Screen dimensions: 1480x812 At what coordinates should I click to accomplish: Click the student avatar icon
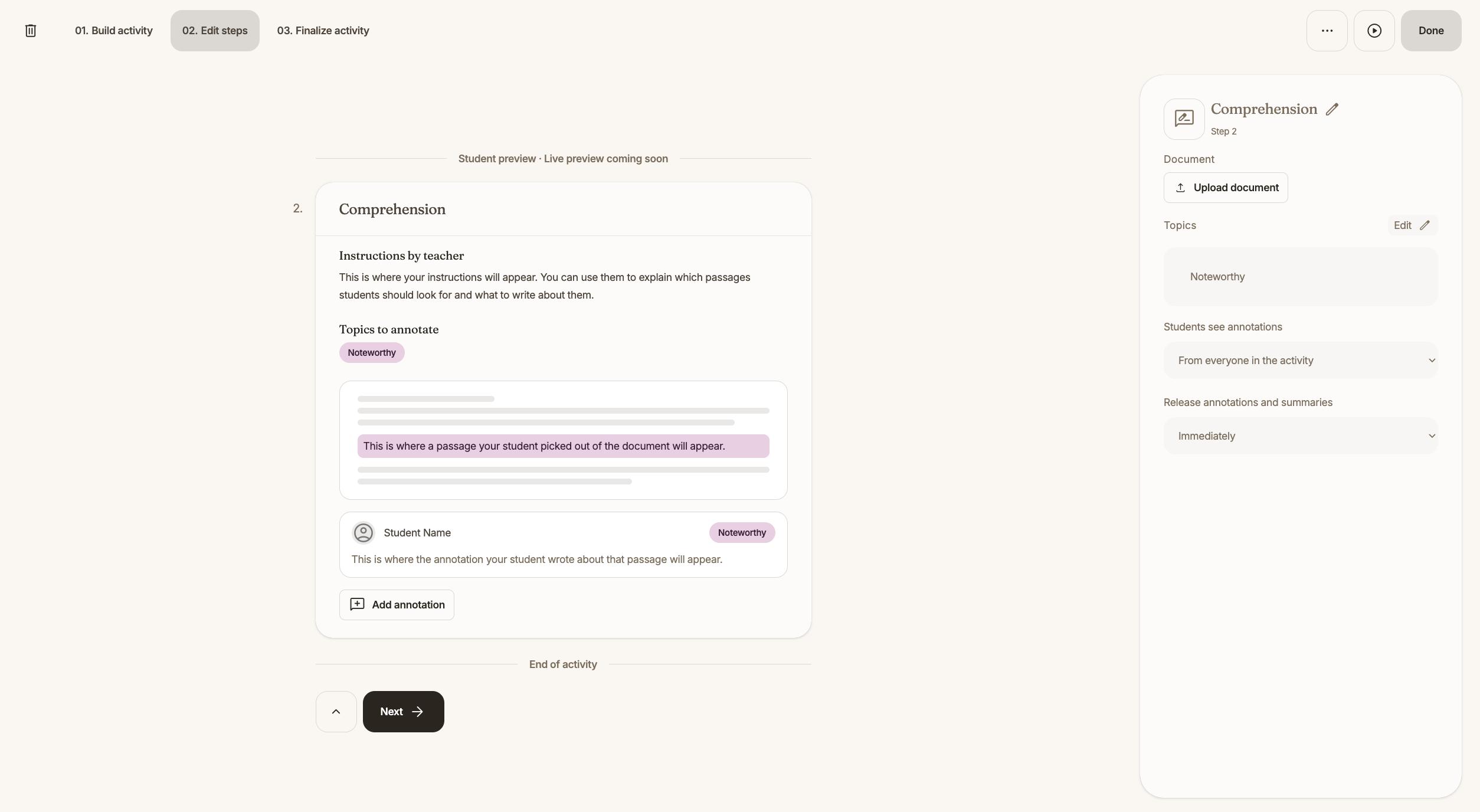363,533
